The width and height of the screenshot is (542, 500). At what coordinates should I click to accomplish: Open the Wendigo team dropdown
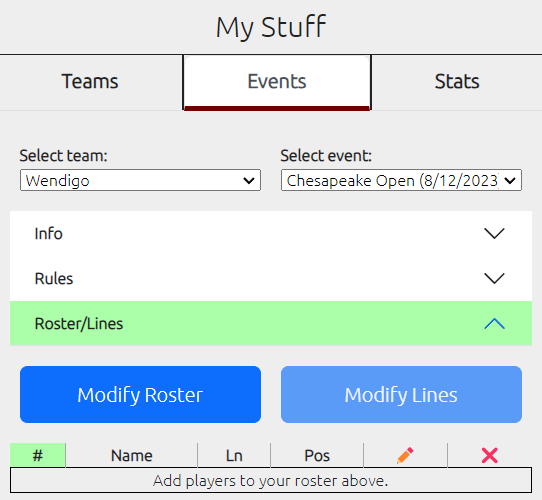(140, 180)
